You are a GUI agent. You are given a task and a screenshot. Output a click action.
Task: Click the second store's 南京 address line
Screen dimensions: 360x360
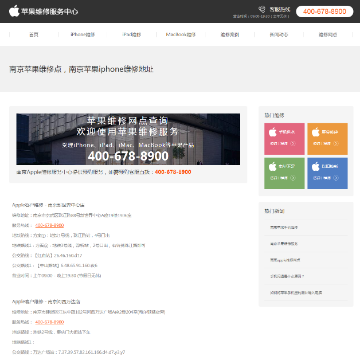click(88, 312)
